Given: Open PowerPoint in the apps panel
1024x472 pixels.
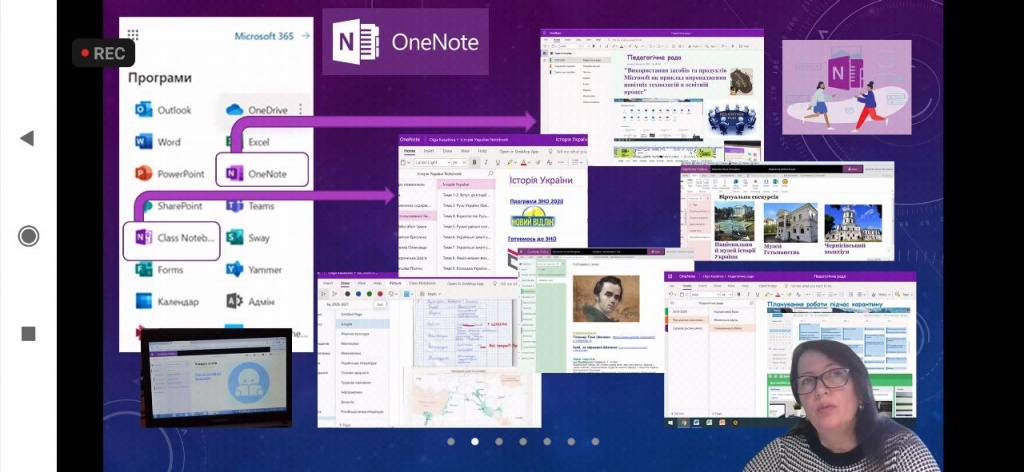Looking at the screenshot, I should (x=168, y=174).
